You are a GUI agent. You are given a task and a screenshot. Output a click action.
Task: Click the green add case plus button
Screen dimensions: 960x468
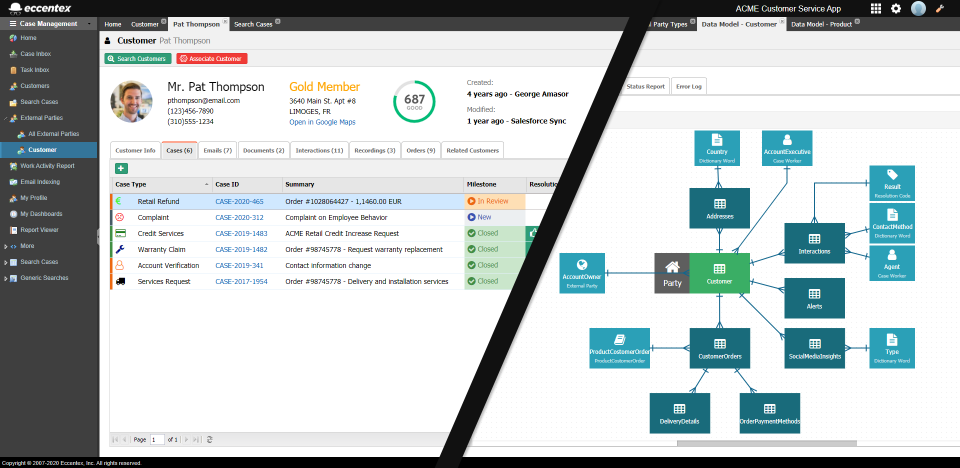[x=121, y=168]
